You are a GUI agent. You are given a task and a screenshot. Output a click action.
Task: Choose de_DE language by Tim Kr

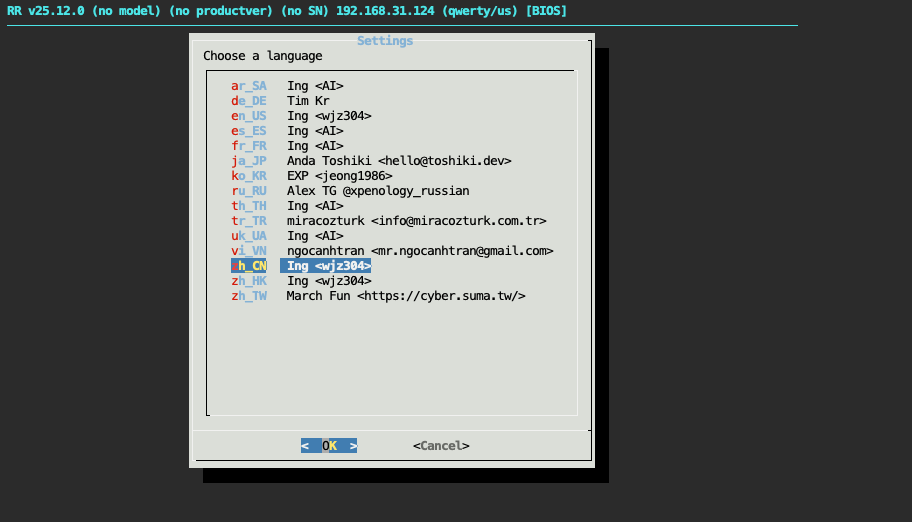coord(249,101)
